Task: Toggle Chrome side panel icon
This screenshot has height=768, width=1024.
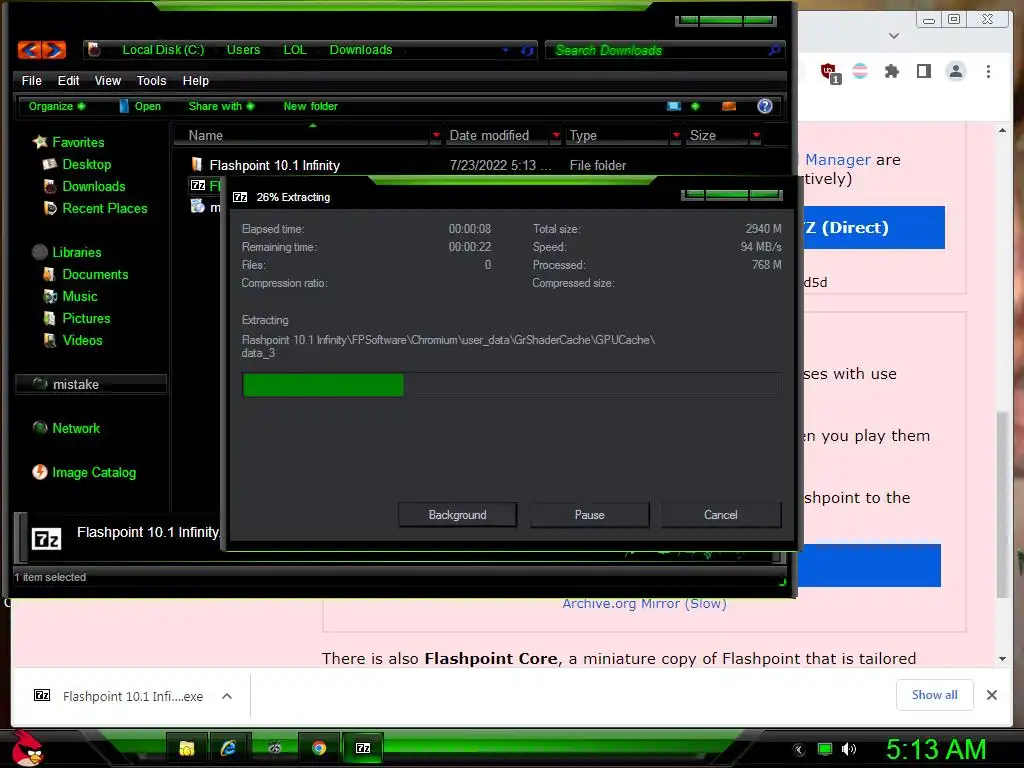Action: point(923,71)
